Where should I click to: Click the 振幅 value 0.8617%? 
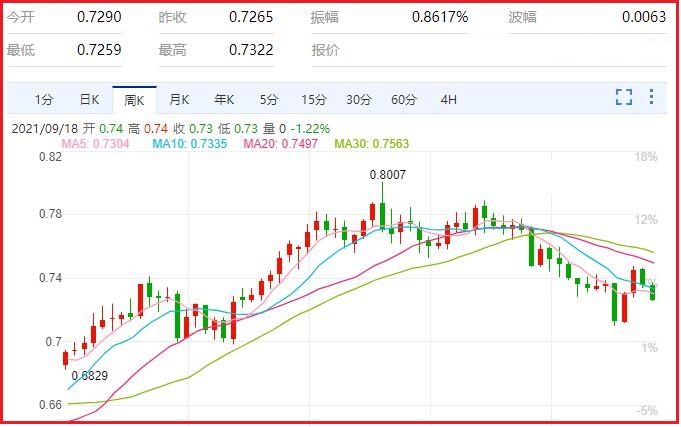pos(439,18)
